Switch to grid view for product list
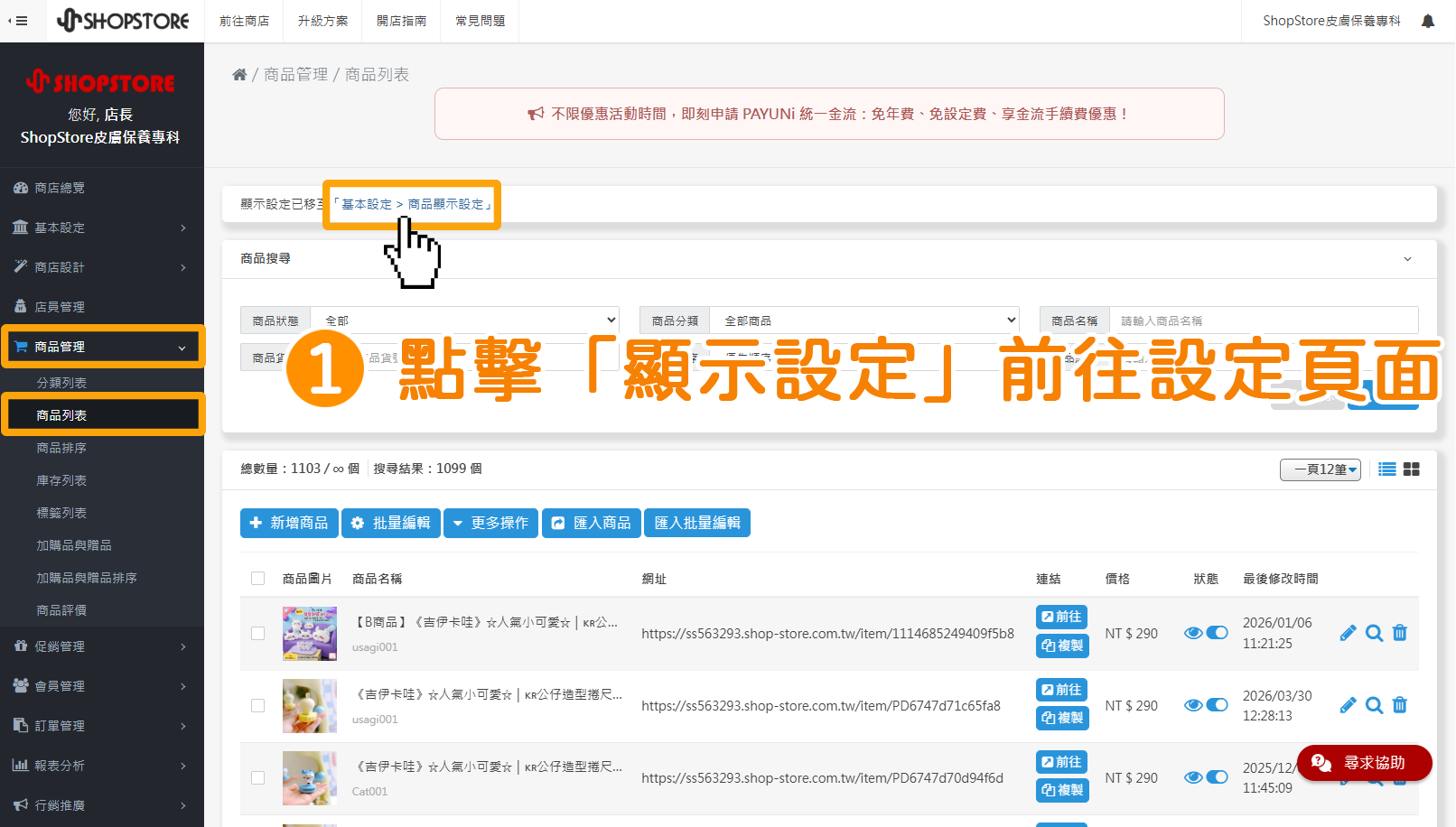1456x827 pixels. coord(1411,469)
